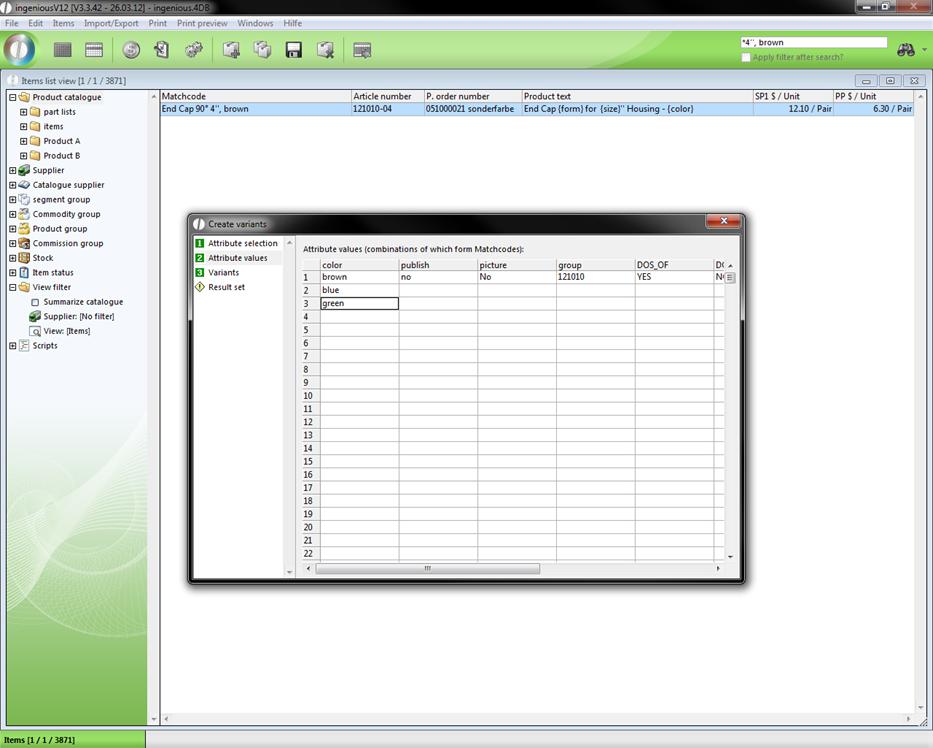Expand the Scripts tree node
The image size is (933, 748).
pos(12,346)
